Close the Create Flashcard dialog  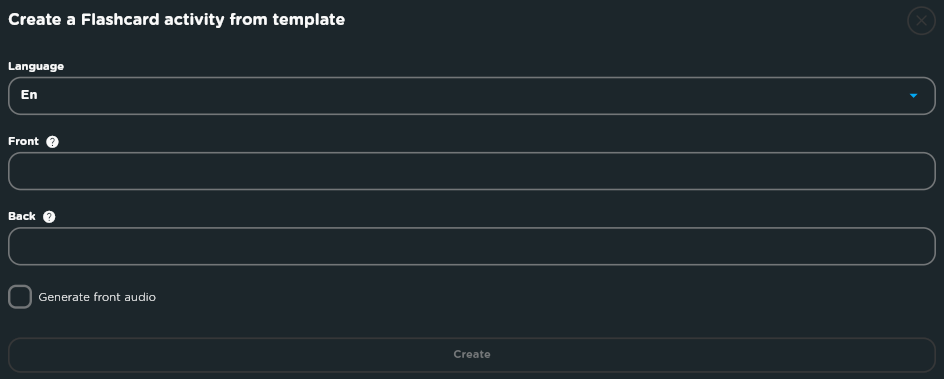tap(921, 20)
